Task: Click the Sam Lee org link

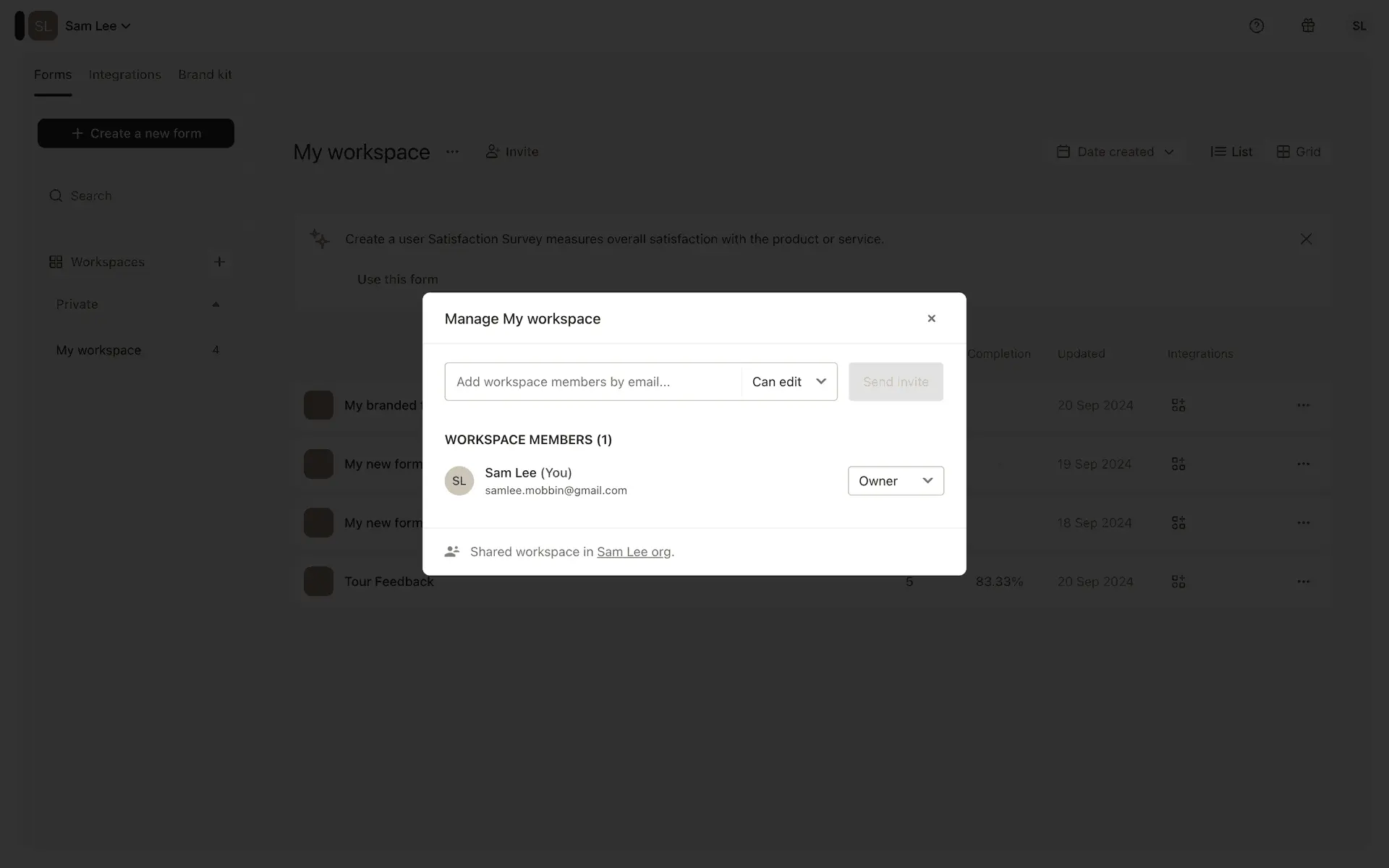Action: [x=634, y=552]
